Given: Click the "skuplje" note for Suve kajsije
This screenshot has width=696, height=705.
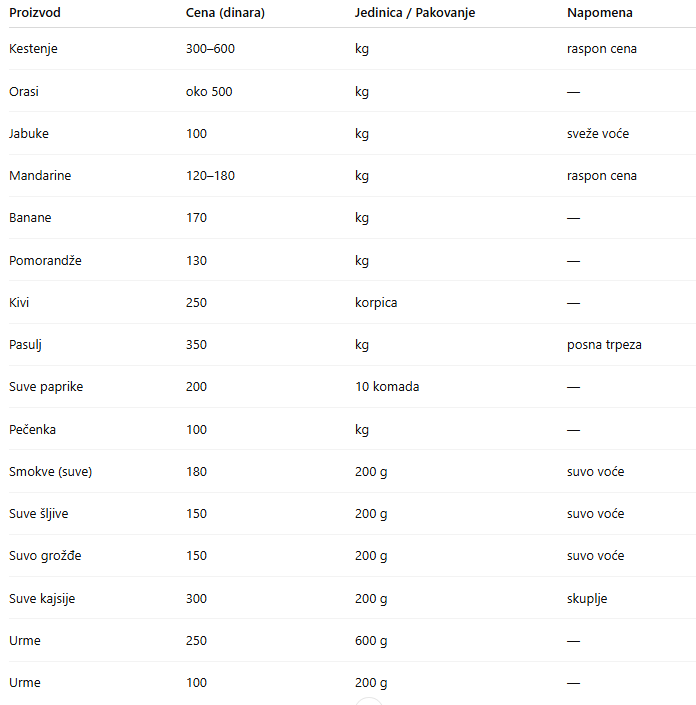Looking at the screenshot, I should (x=587, y=599).
